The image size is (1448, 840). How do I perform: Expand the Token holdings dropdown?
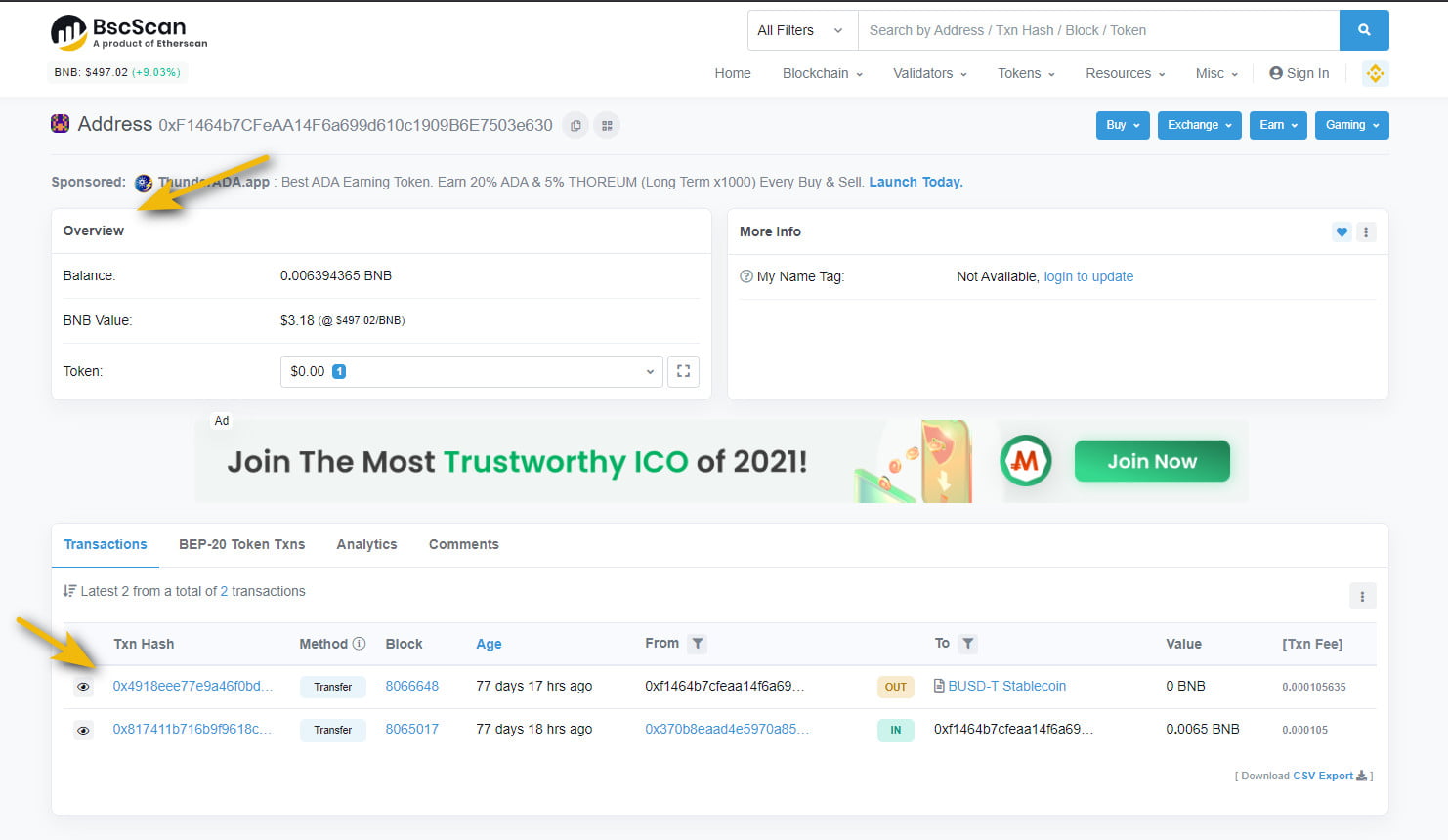[x=471, y=371]
